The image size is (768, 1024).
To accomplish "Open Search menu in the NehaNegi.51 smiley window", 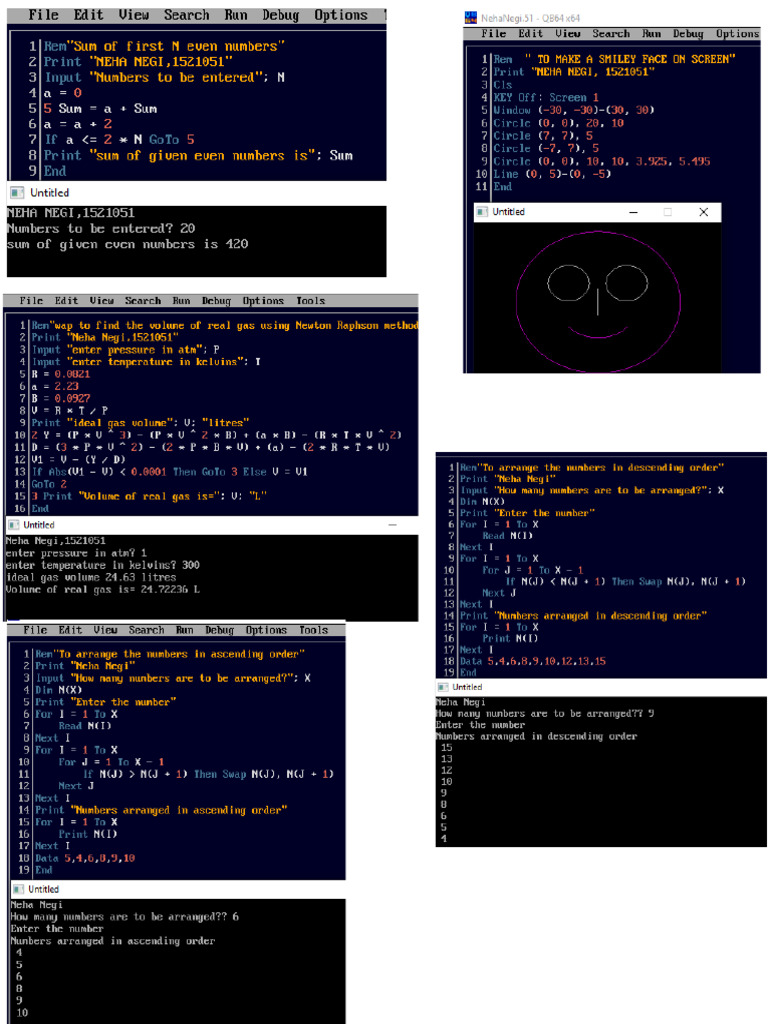I will pos(611,33).
